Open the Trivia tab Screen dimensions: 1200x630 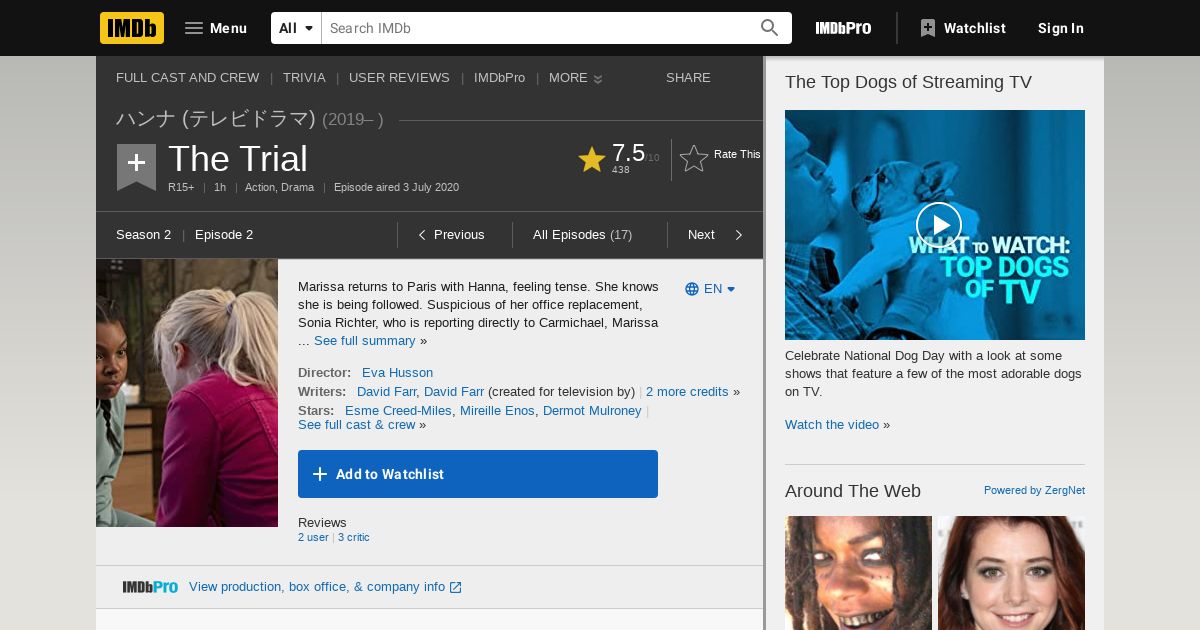click(304, 77)
